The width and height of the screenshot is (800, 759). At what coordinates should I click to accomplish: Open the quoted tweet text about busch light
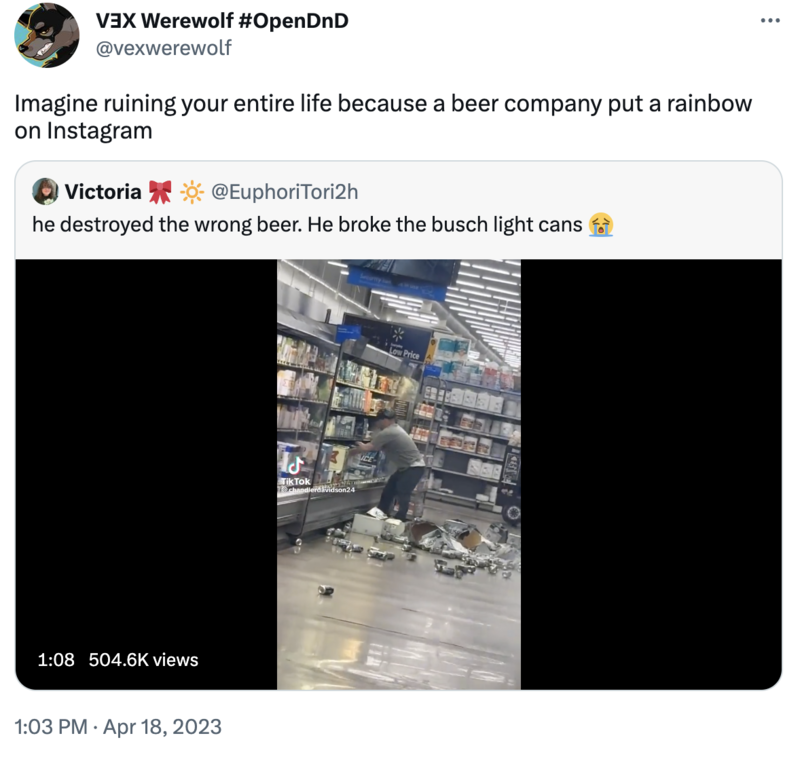[x=307, y=225]
